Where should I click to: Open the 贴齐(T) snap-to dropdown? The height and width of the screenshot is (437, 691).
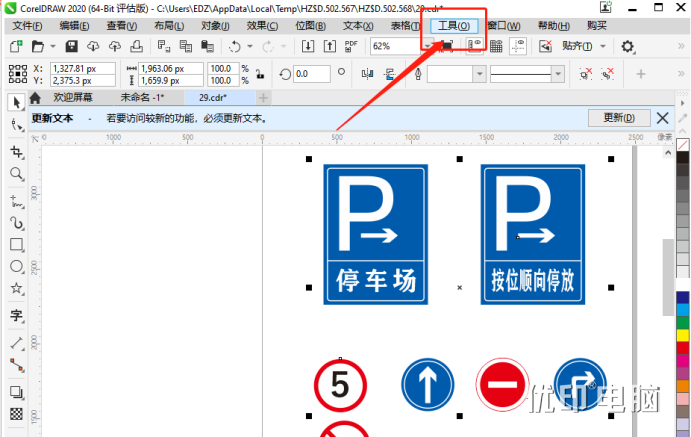(x=603, y=46)
